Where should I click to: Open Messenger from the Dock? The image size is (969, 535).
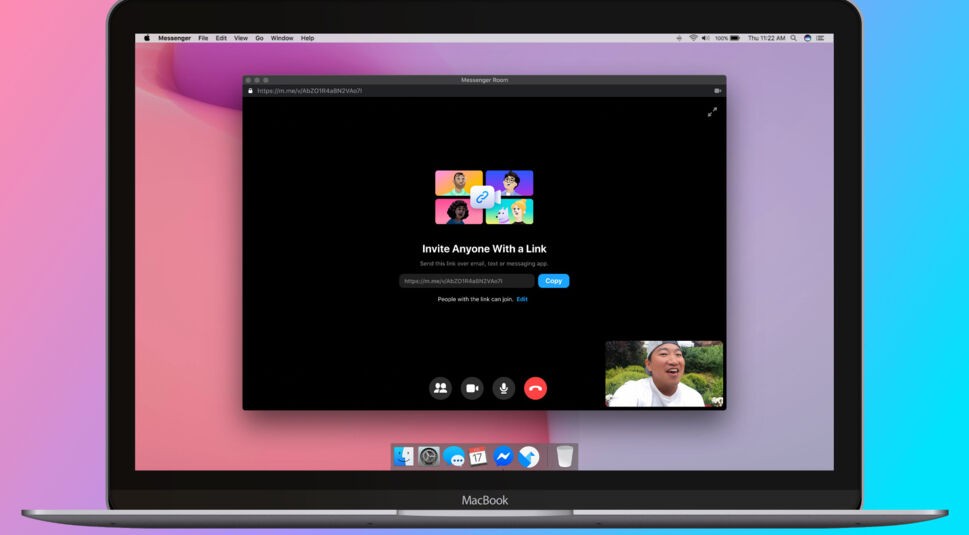coord(504,457)
